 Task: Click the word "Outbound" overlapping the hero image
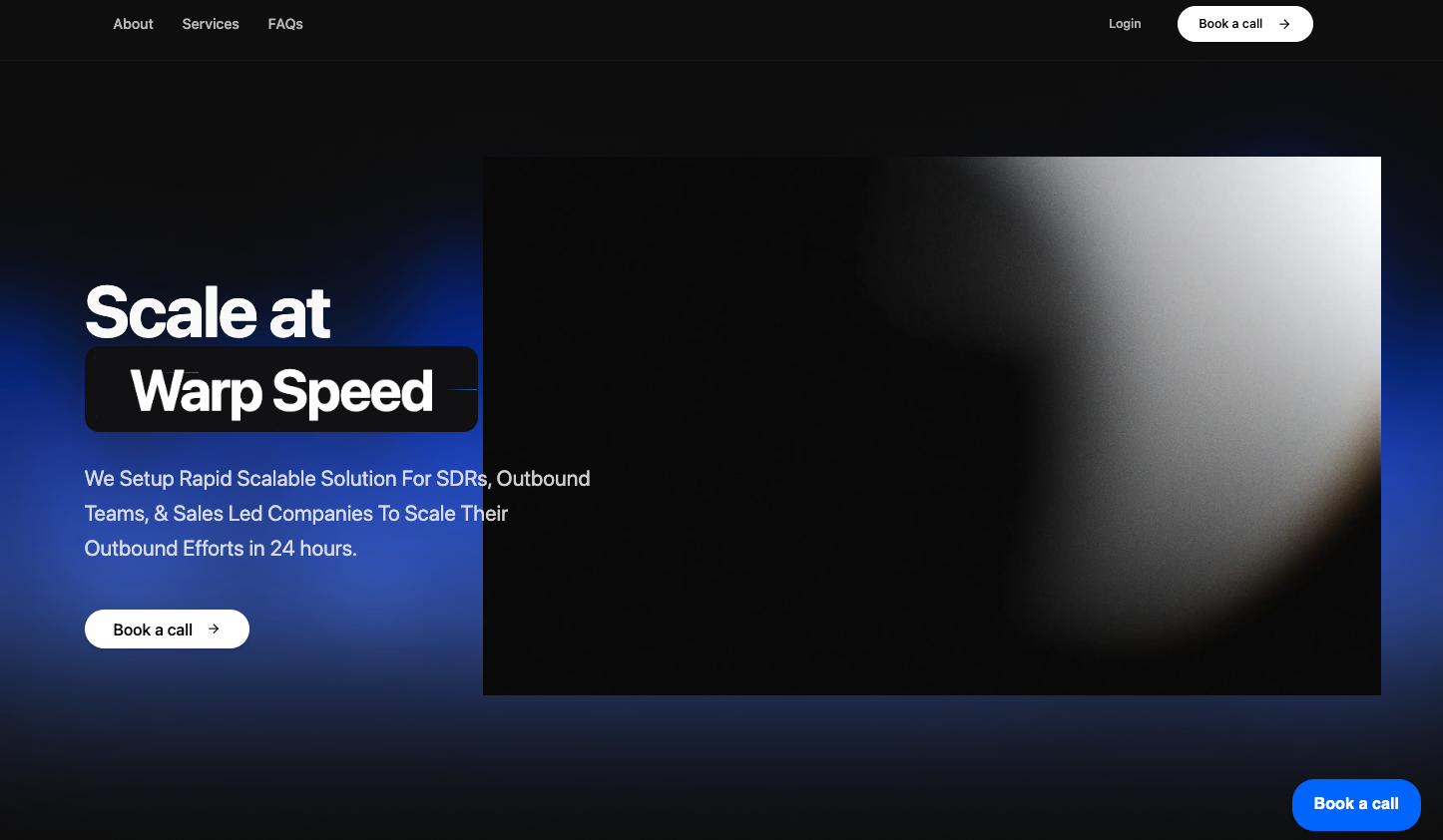coord(543,479)
